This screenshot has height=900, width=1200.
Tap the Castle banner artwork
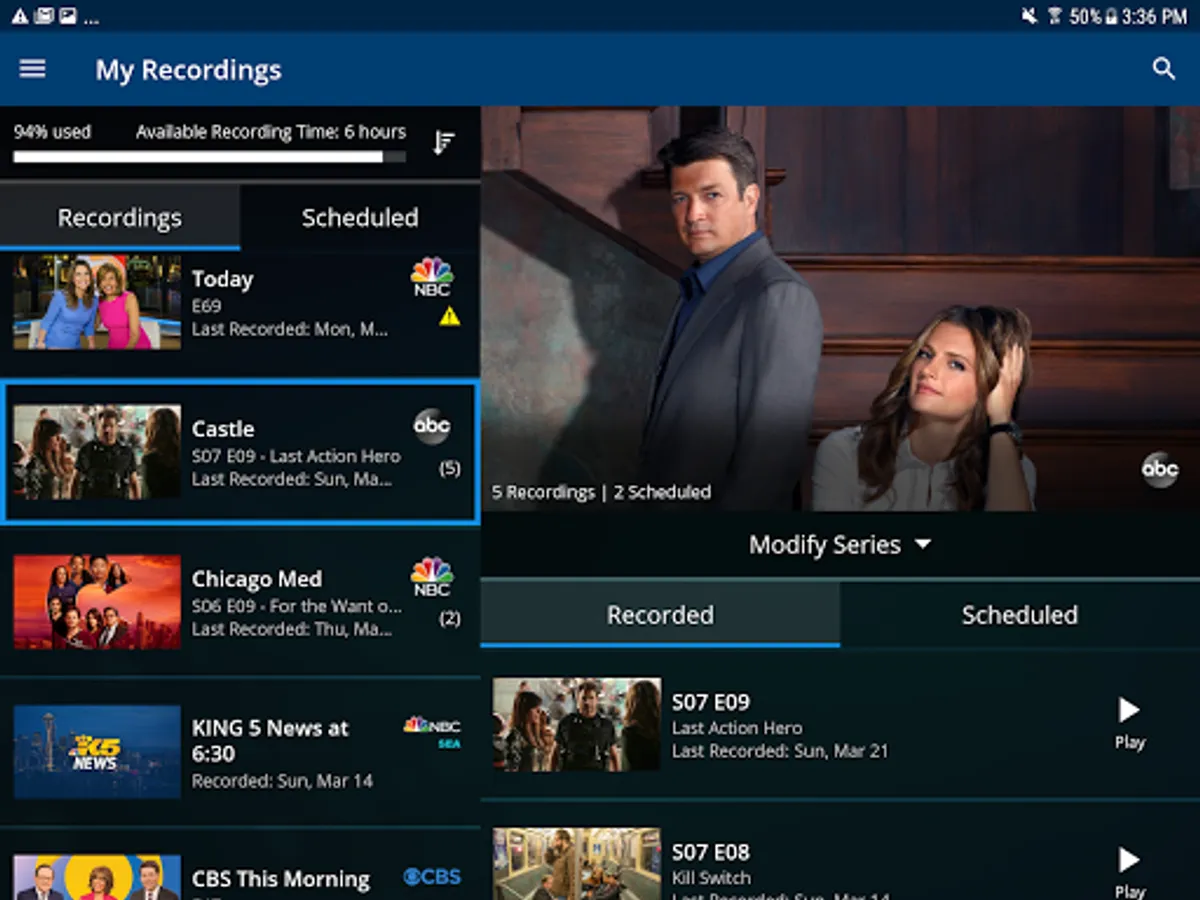click(x=840, y=309)
